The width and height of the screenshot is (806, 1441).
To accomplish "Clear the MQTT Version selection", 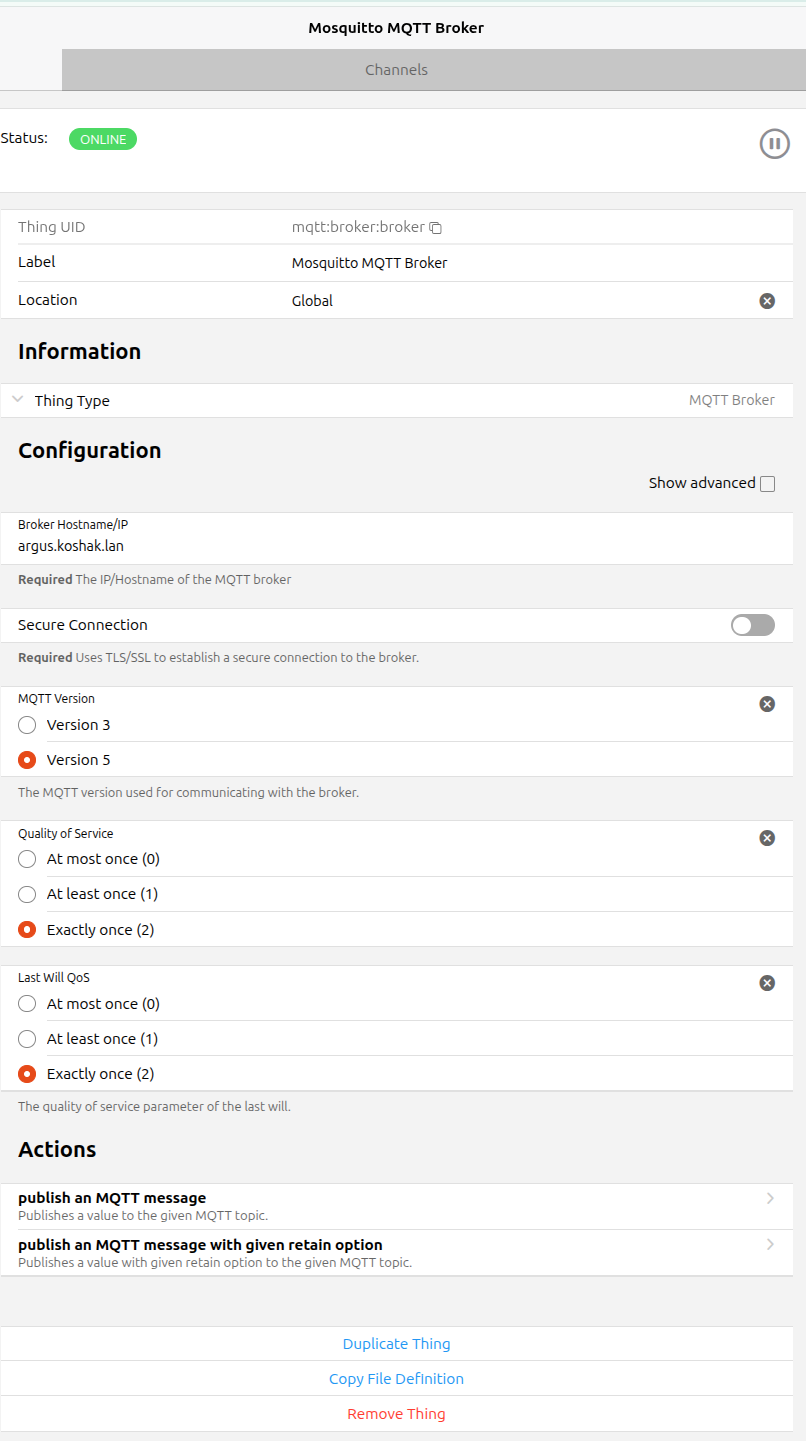I will coord(767,704).
